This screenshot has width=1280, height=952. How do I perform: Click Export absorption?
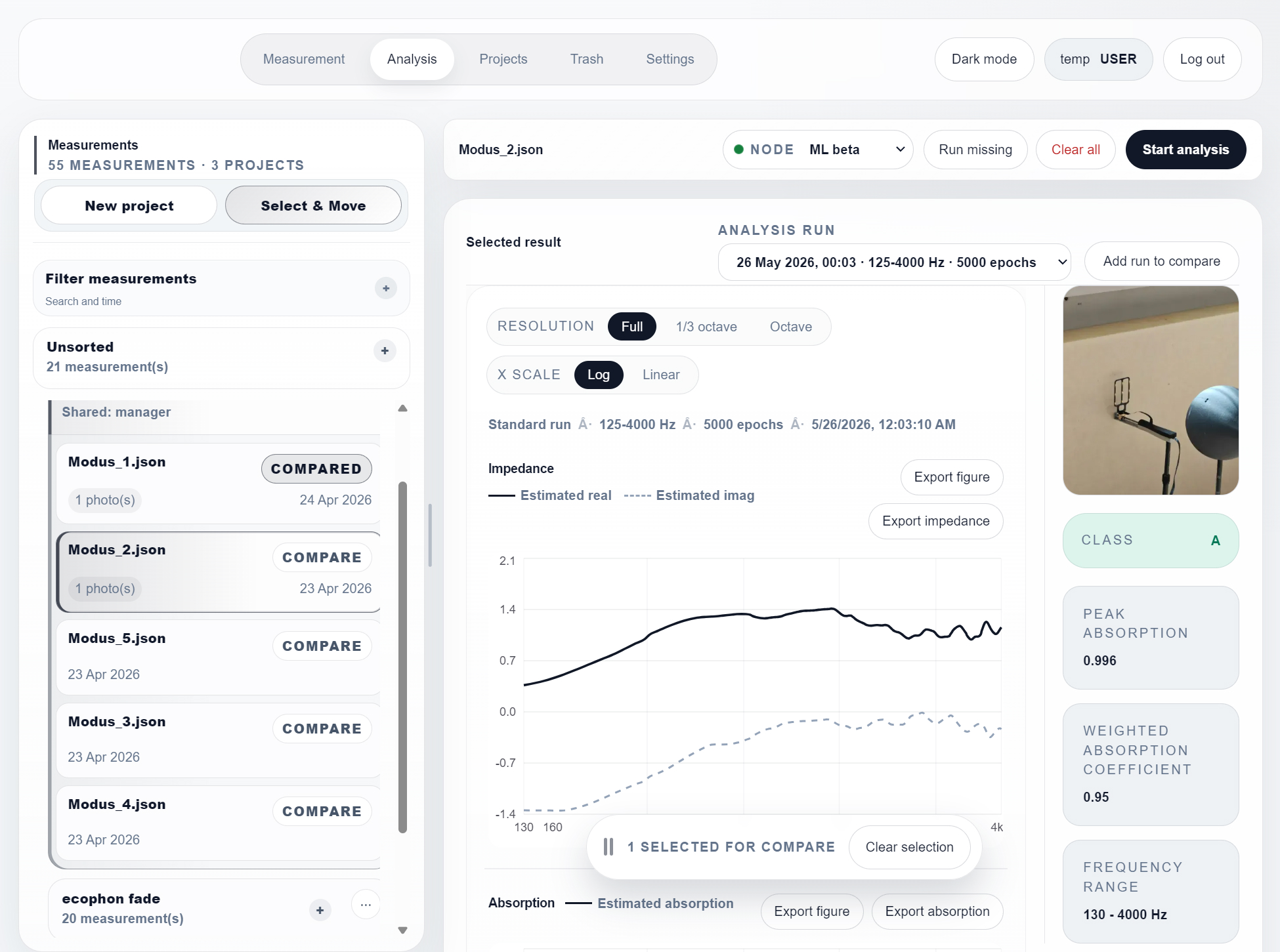coord(937,911)
